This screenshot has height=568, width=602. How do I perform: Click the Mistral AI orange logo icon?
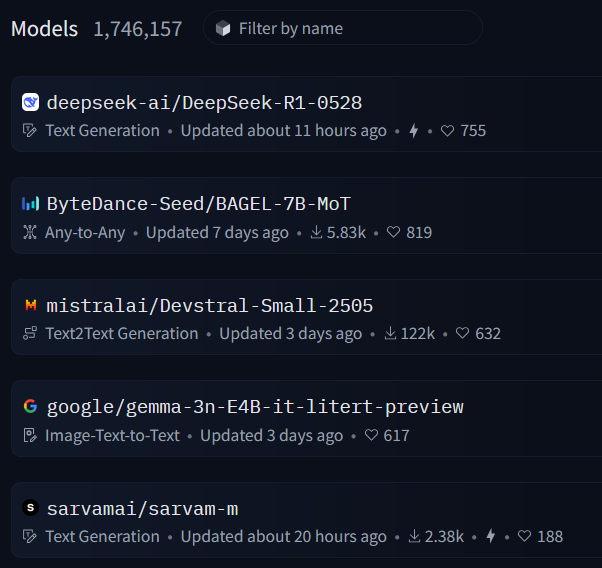pos(30,305)
